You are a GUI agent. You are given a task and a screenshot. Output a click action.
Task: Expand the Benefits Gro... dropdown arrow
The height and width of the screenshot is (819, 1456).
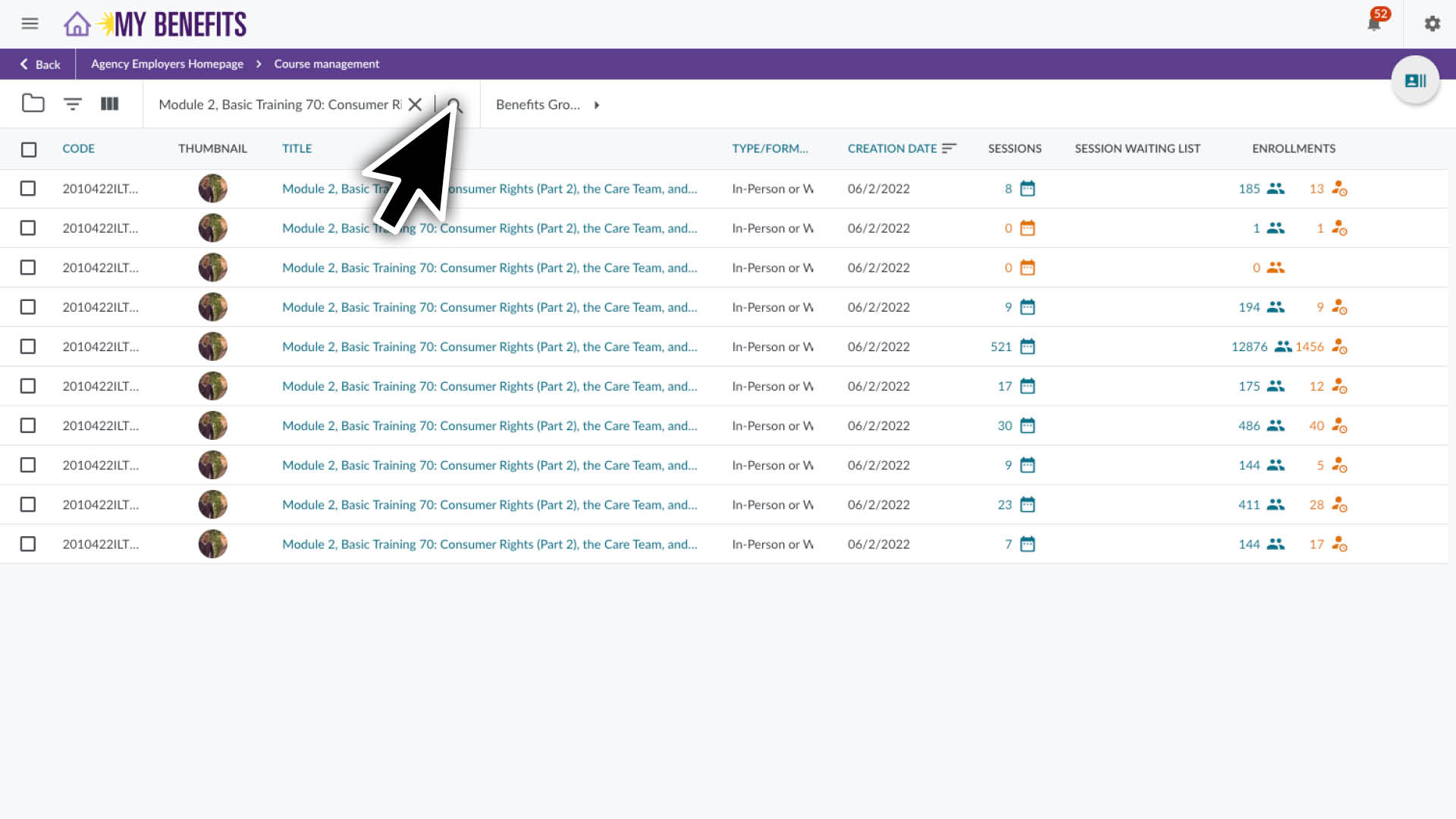[x=597, y=105]
